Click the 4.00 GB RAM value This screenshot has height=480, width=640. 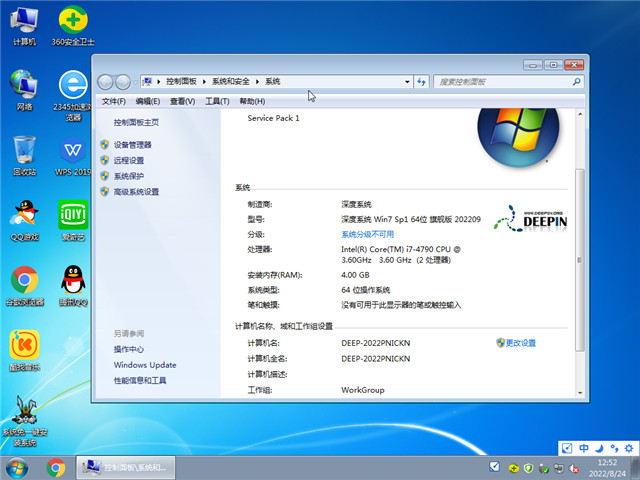tap(355, 275)
